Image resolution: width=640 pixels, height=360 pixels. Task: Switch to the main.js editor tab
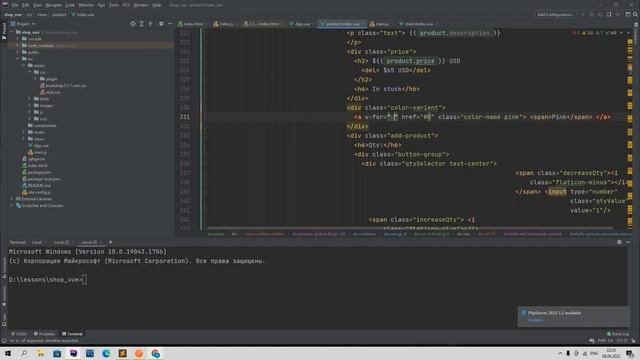[379, 24]
